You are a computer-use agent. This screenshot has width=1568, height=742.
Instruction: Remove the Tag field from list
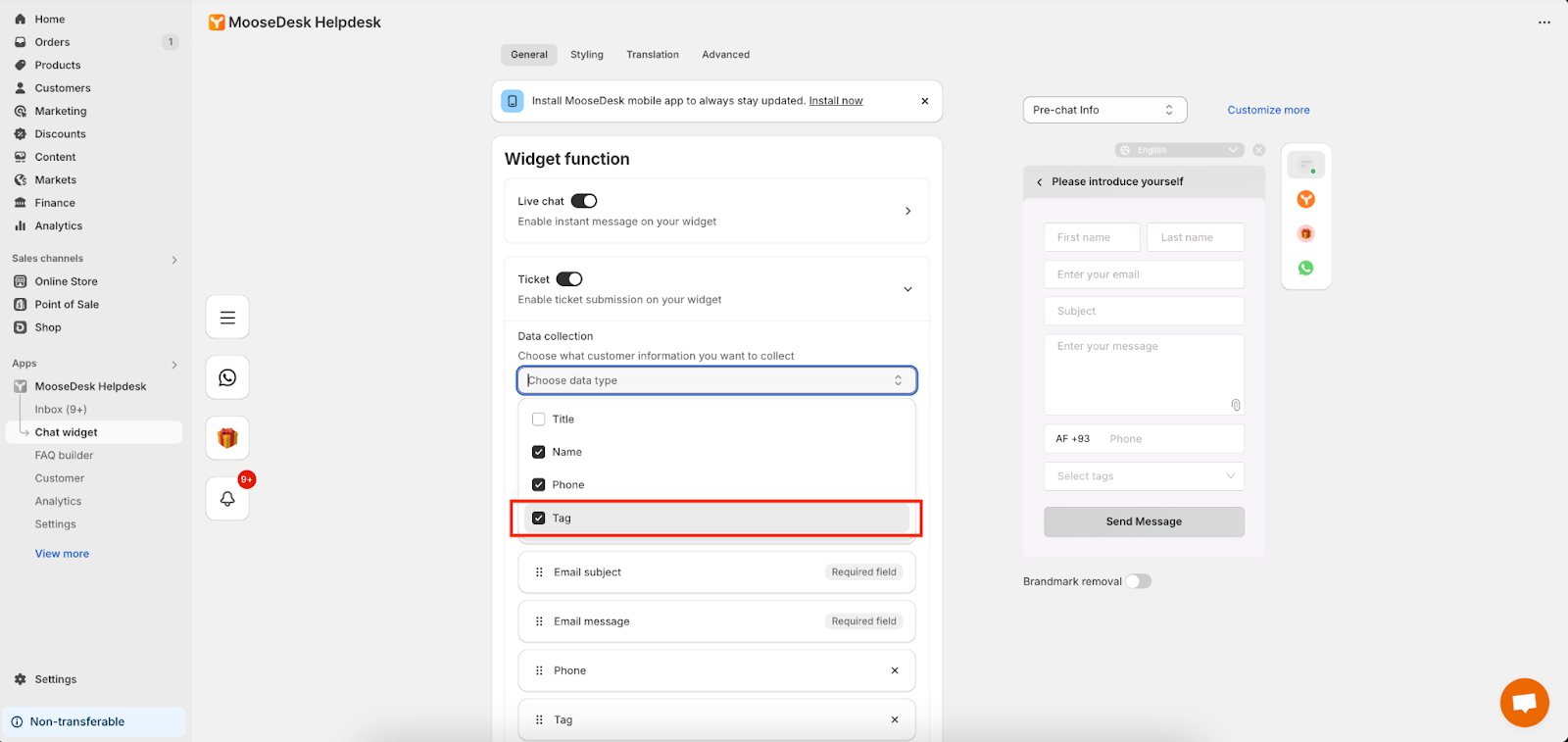[895, 719]
